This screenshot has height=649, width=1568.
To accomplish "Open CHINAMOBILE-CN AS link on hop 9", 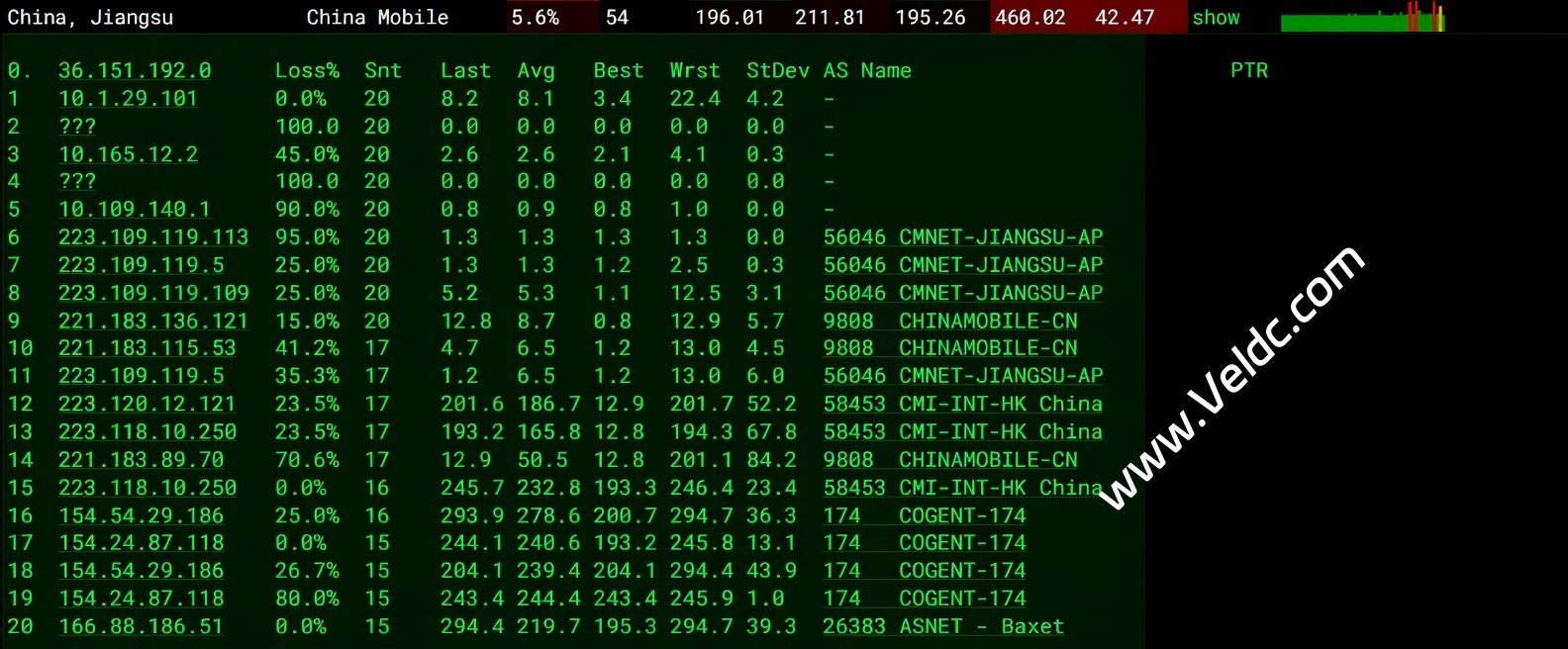I will 949,322.
